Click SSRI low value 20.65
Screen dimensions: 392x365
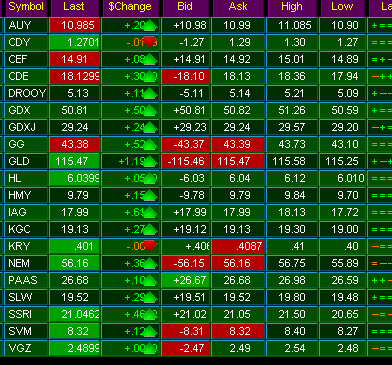342,314
